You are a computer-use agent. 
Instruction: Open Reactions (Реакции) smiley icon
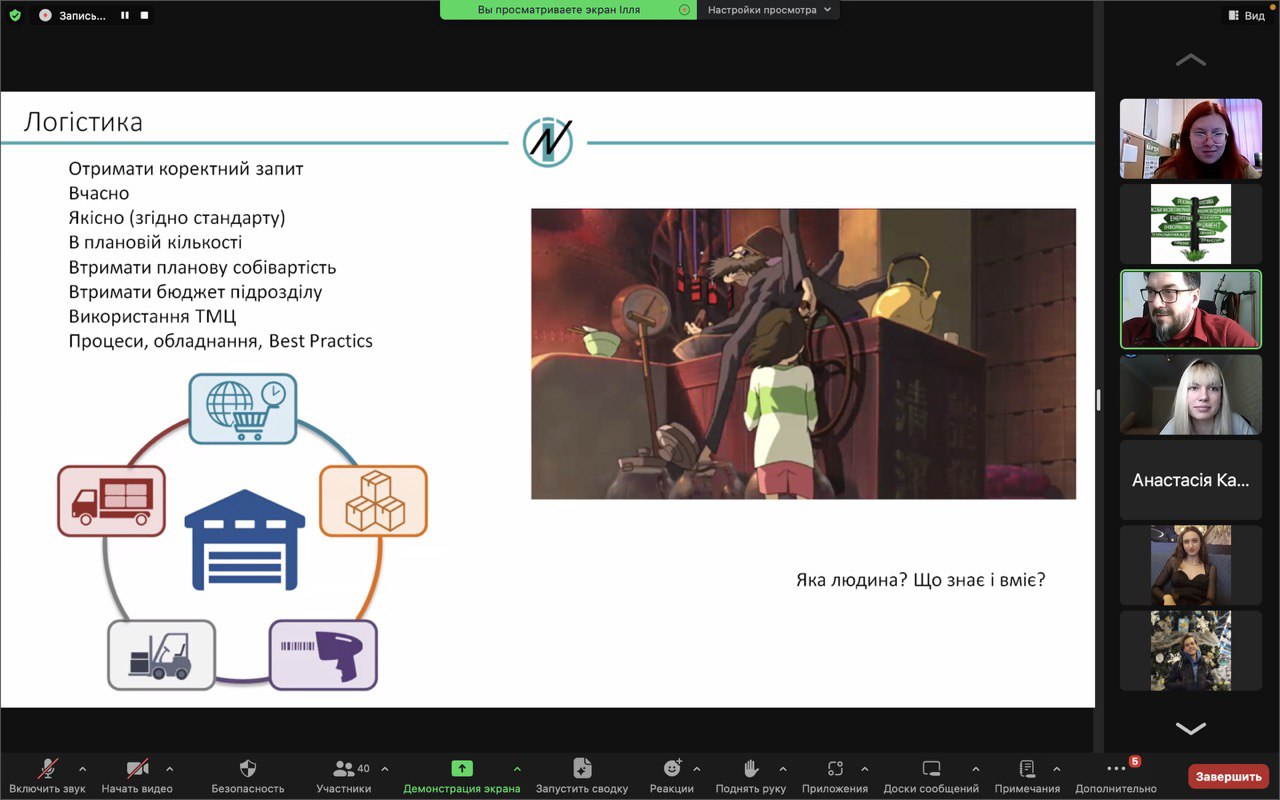[672, 768]
